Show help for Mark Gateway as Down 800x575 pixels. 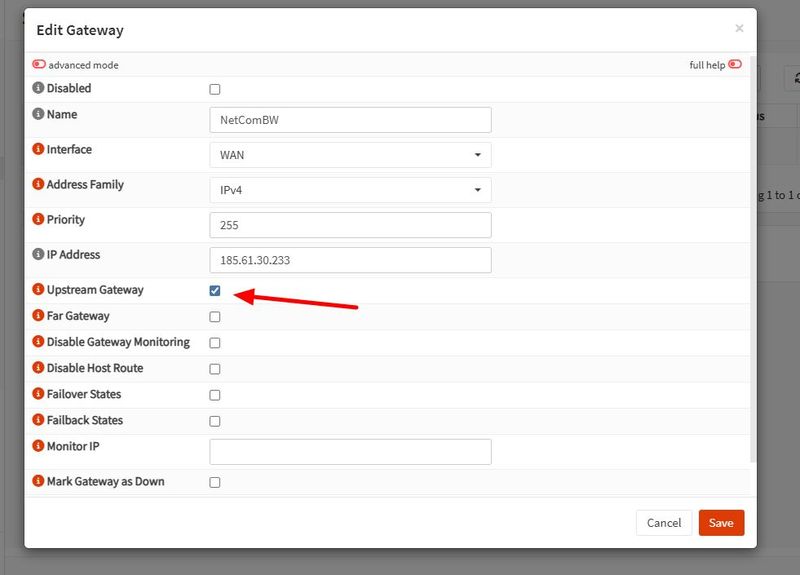coord(38,481)
